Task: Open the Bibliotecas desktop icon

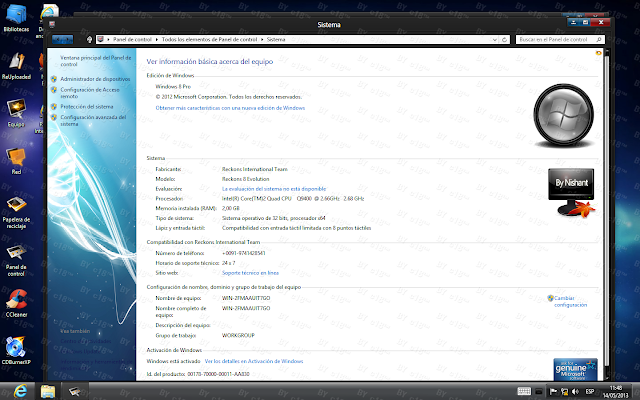Action: point(16,18)
